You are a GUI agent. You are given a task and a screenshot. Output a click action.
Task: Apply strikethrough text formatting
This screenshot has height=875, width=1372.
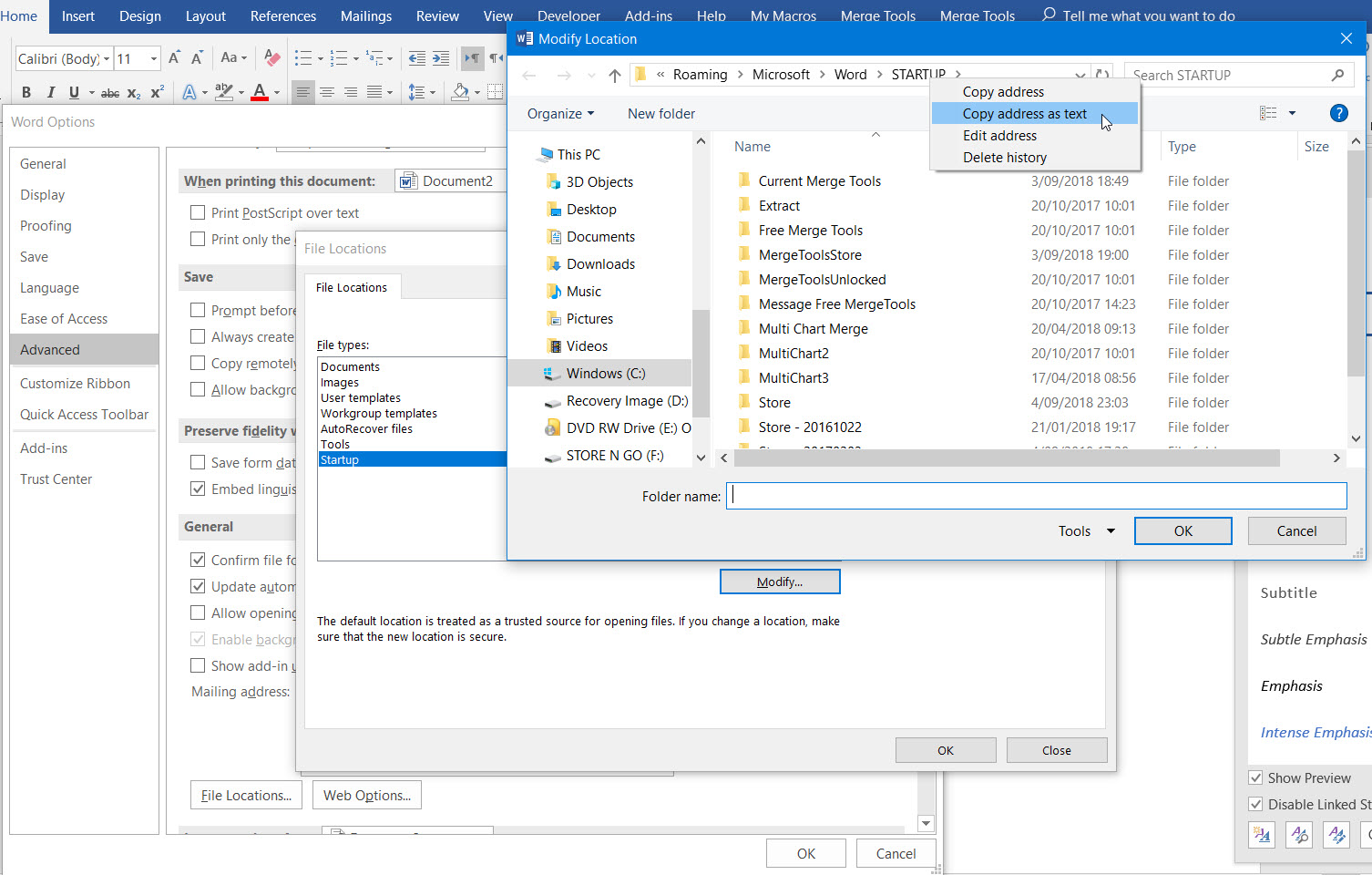point(110,92)
